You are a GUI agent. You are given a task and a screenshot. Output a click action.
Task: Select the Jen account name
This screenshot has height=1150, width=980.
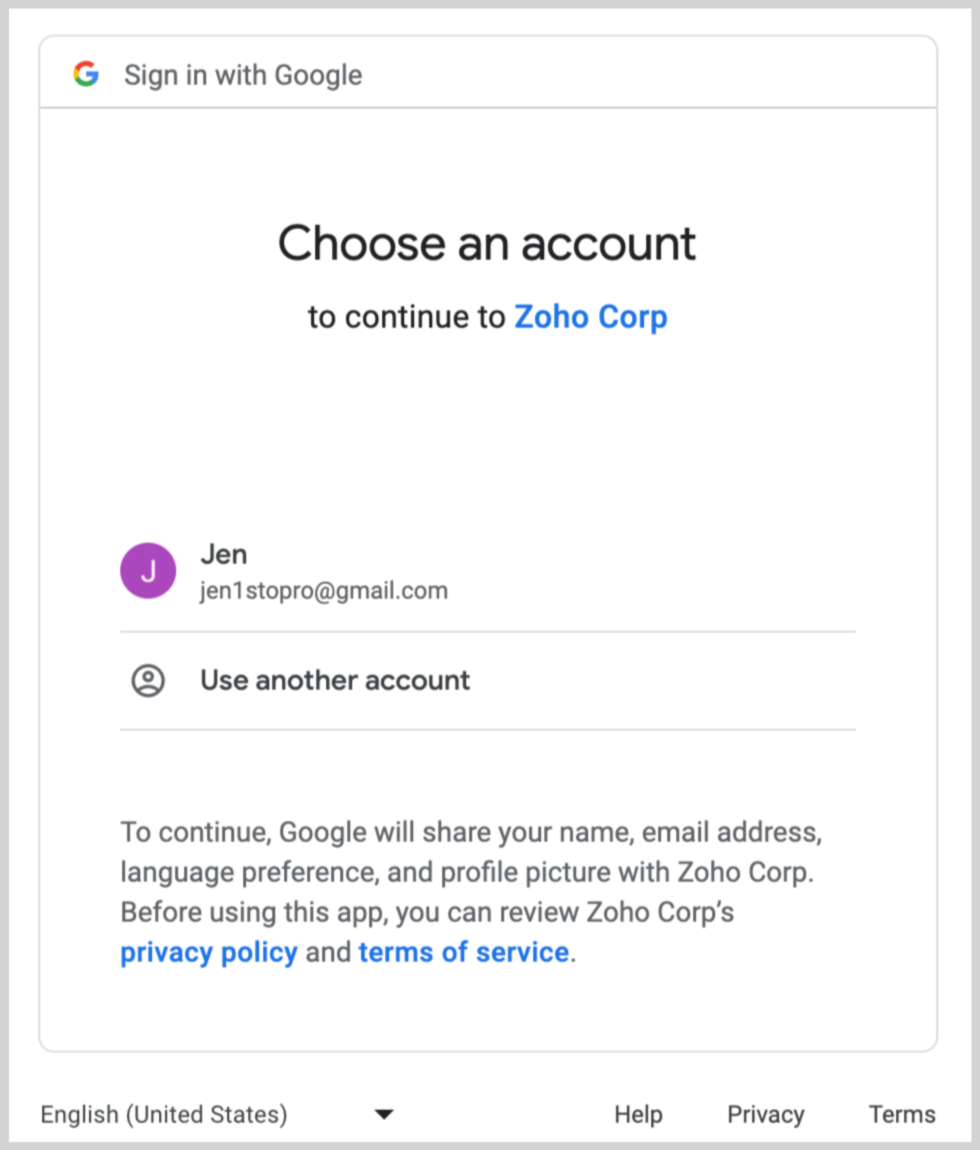pos(224,554)
